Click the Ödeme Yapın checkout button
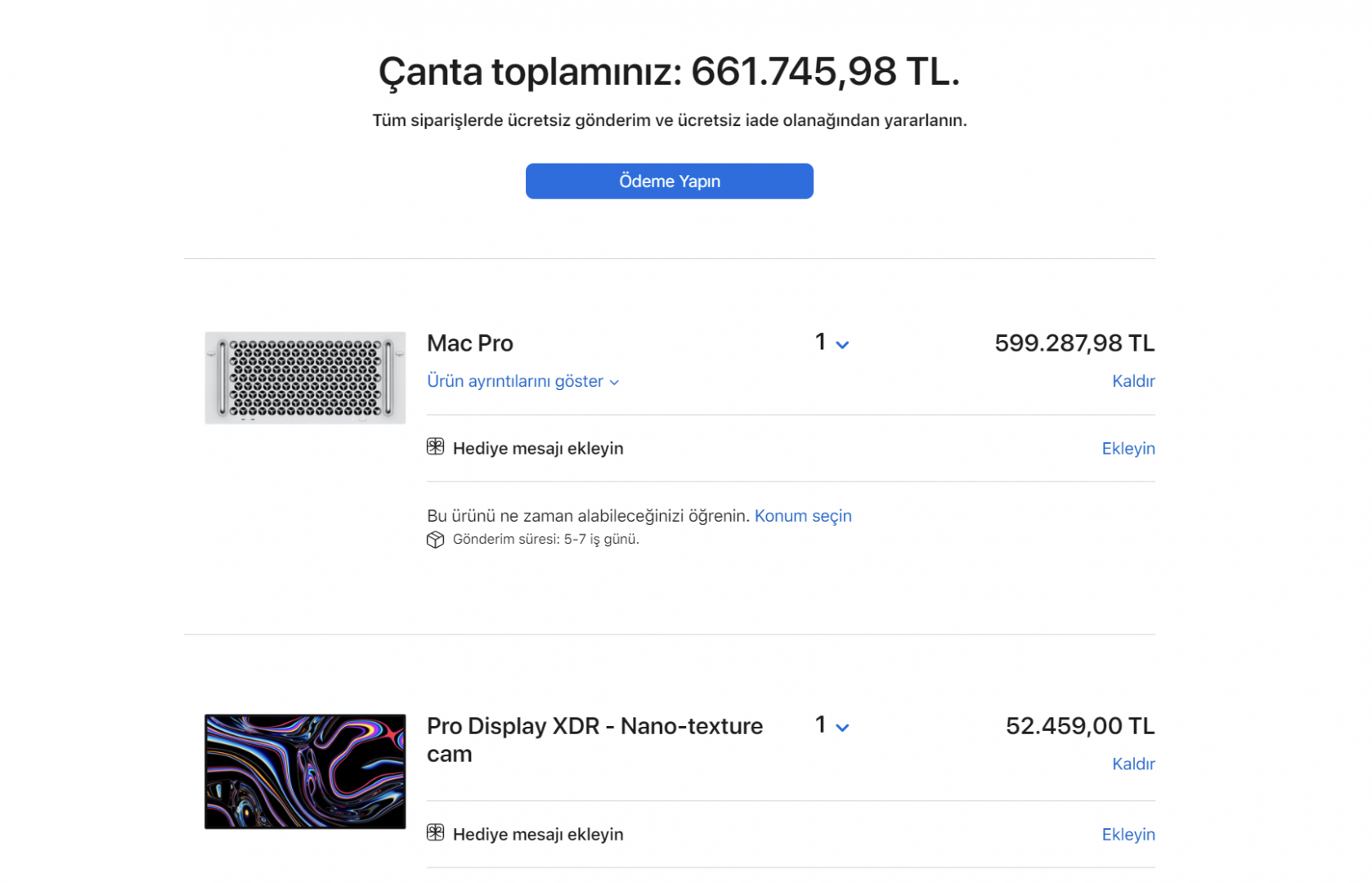This screenshot has height=883, width=1372. point(669,181)
